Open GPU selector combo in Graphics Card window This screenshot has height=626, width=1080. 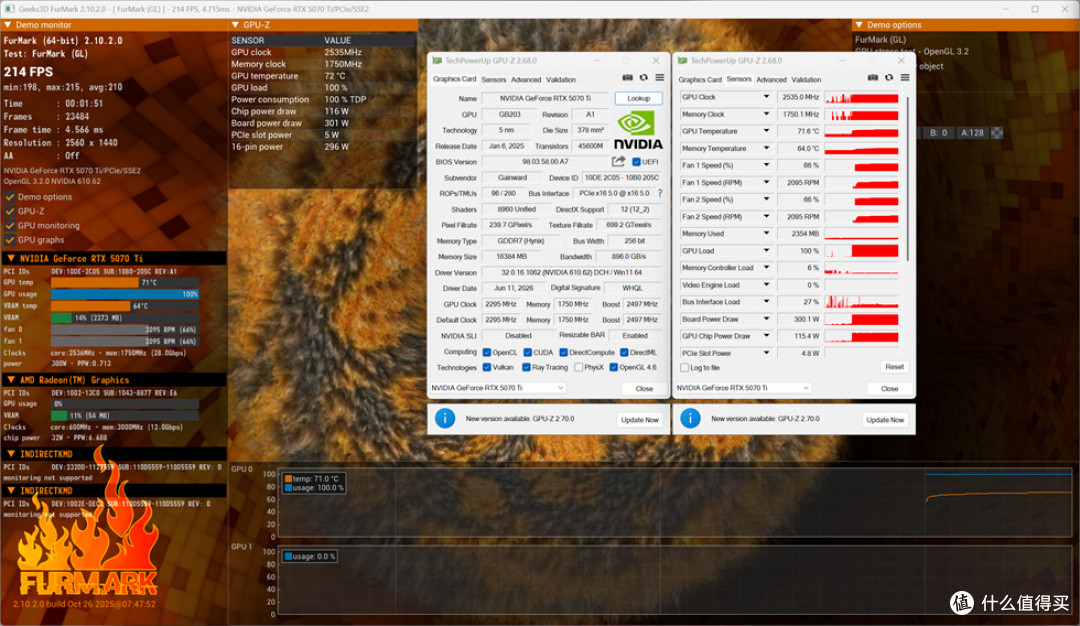click(x=497, y=388)
